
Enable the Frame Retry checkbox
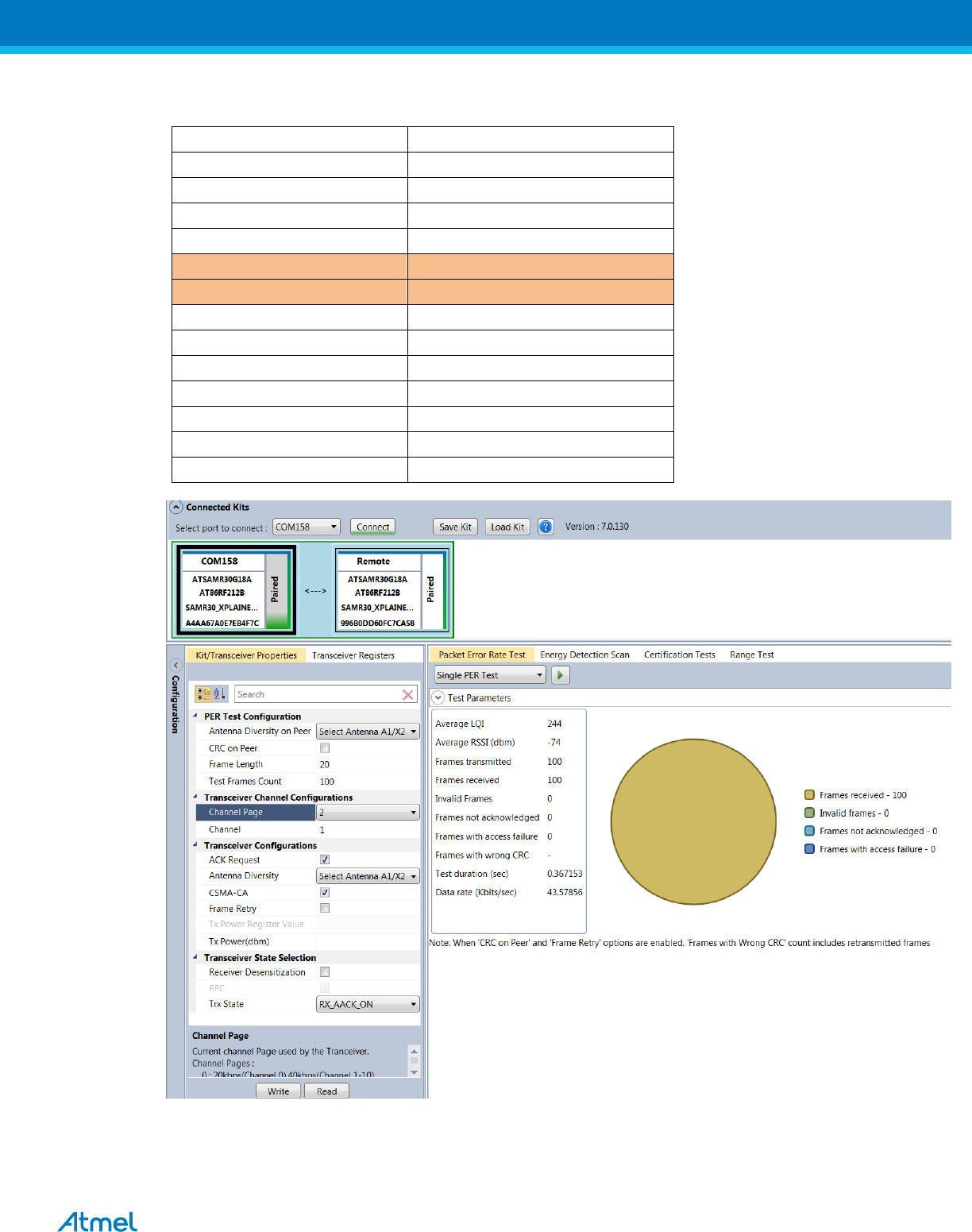pyautogui.click(x=325, y=908)
